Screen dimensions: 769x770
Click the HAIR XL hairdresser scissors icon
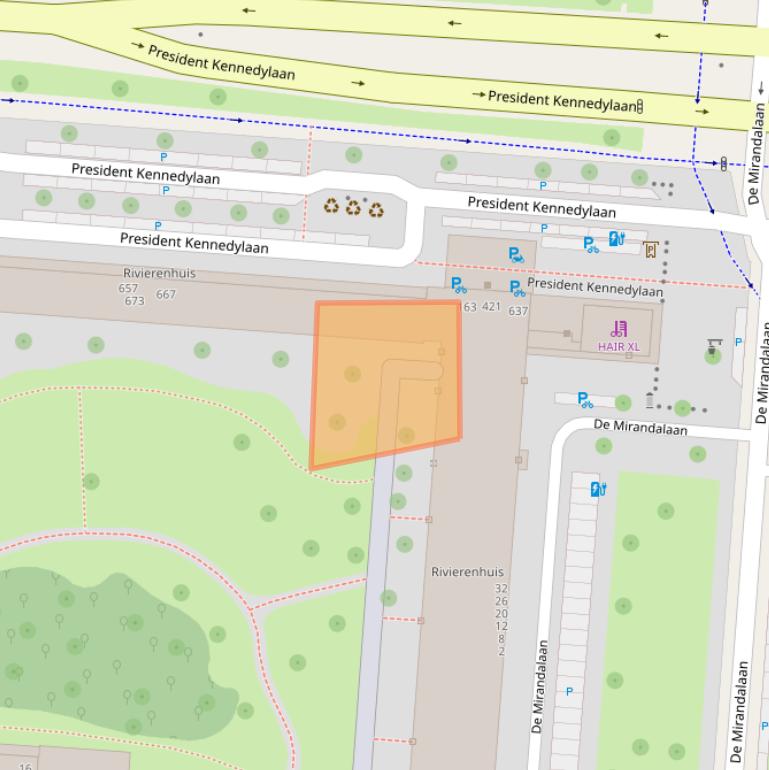point(619,328)
